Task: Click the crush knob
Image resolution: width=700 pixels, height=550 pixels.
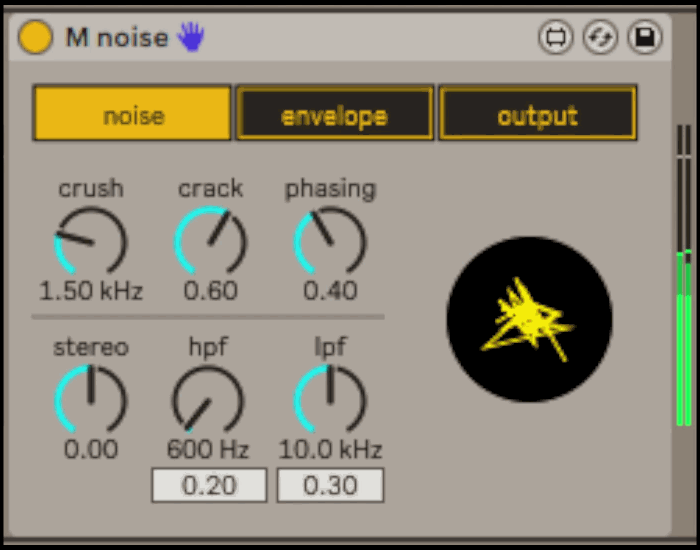Action: (90, 241)
